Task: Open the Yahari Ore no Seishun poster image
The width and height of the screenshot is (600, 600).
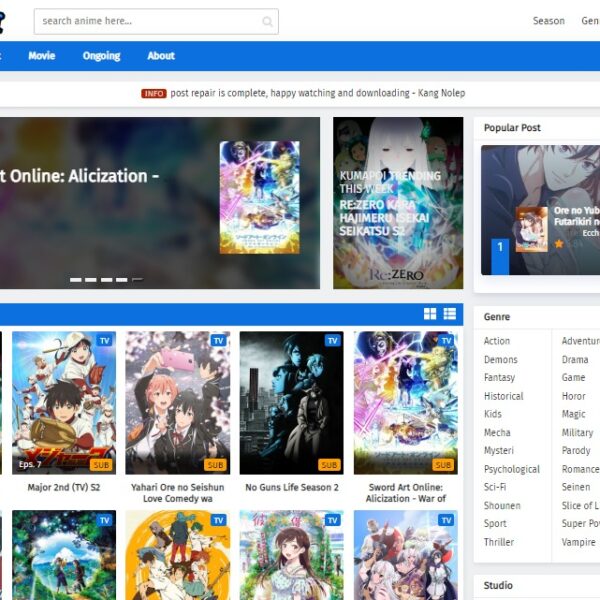Action: (x=178, y=403)
